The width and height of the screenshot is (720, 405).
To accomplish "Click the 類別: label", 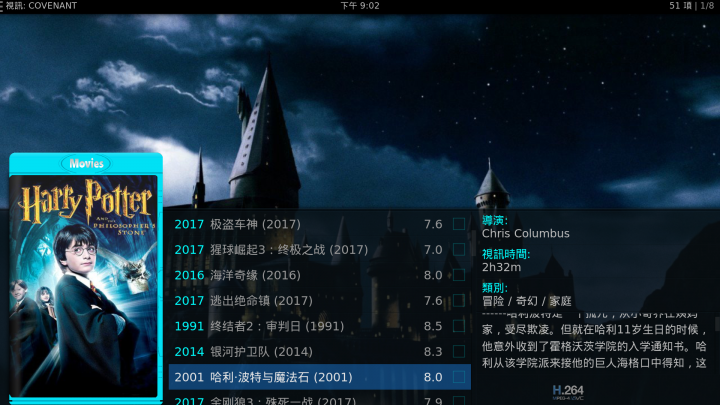I will [x=495, y=288].
